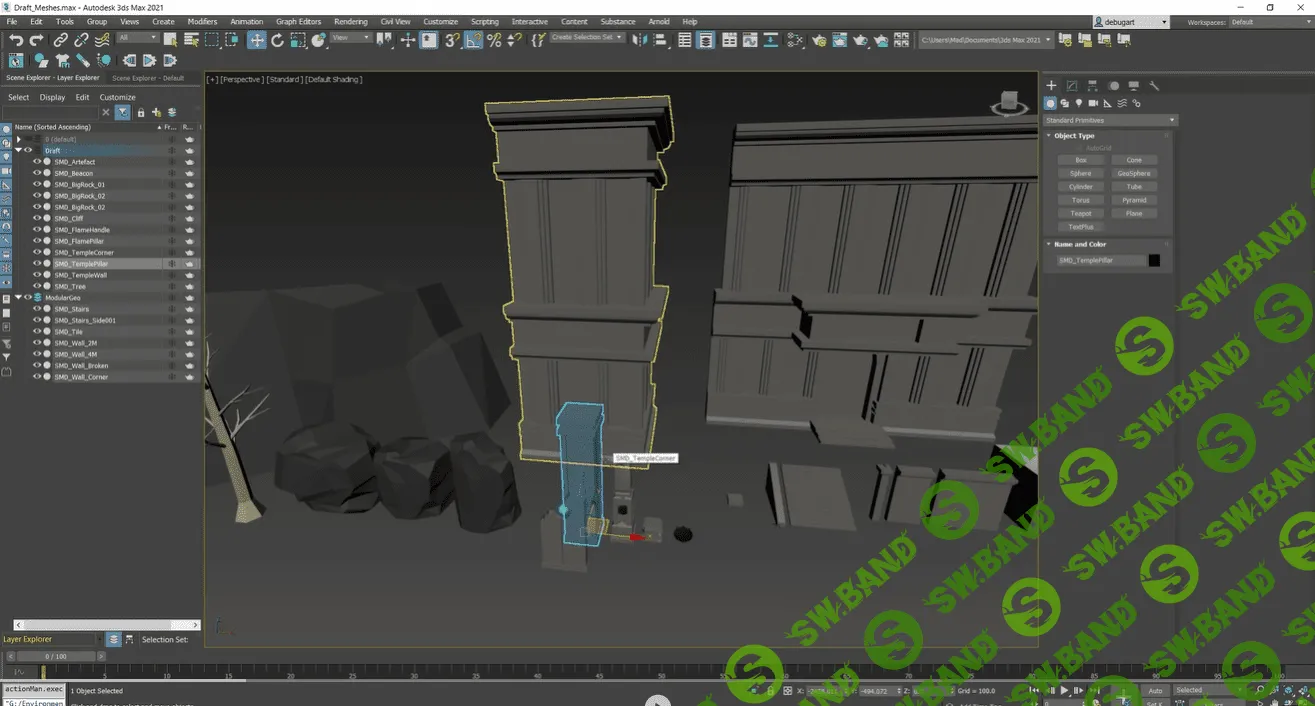Switch to Scene Explorer - Default tab
Viewport: 1315px width, 706px height.
[x=148, y=78]
